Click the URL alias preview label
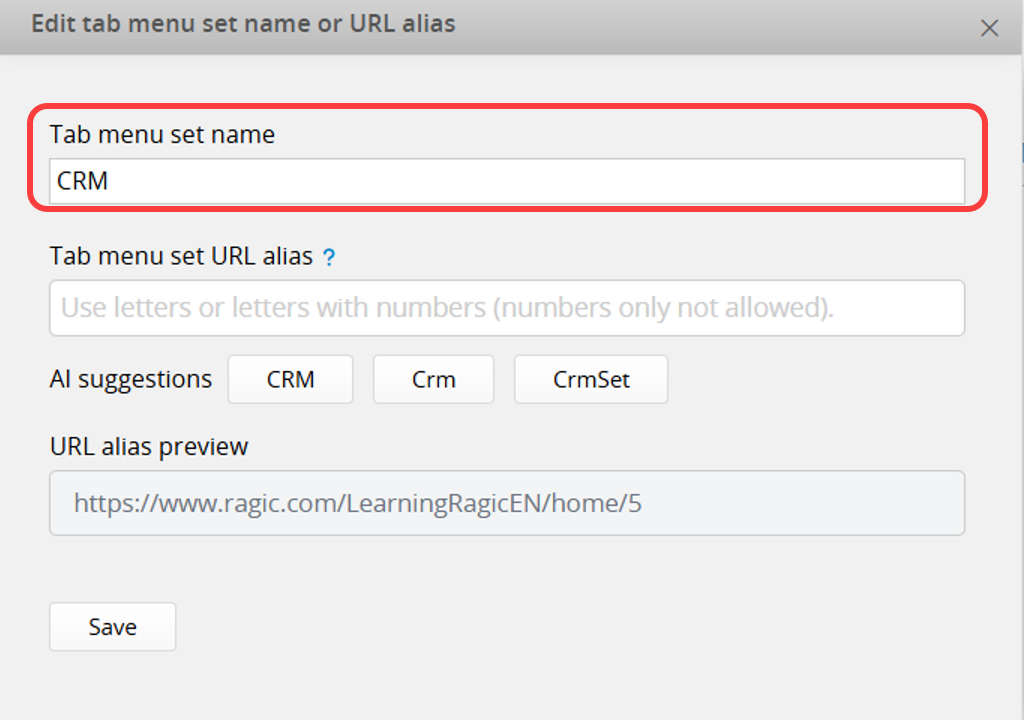This screenshot has width=1024, height=720. (x=149, y=446)
